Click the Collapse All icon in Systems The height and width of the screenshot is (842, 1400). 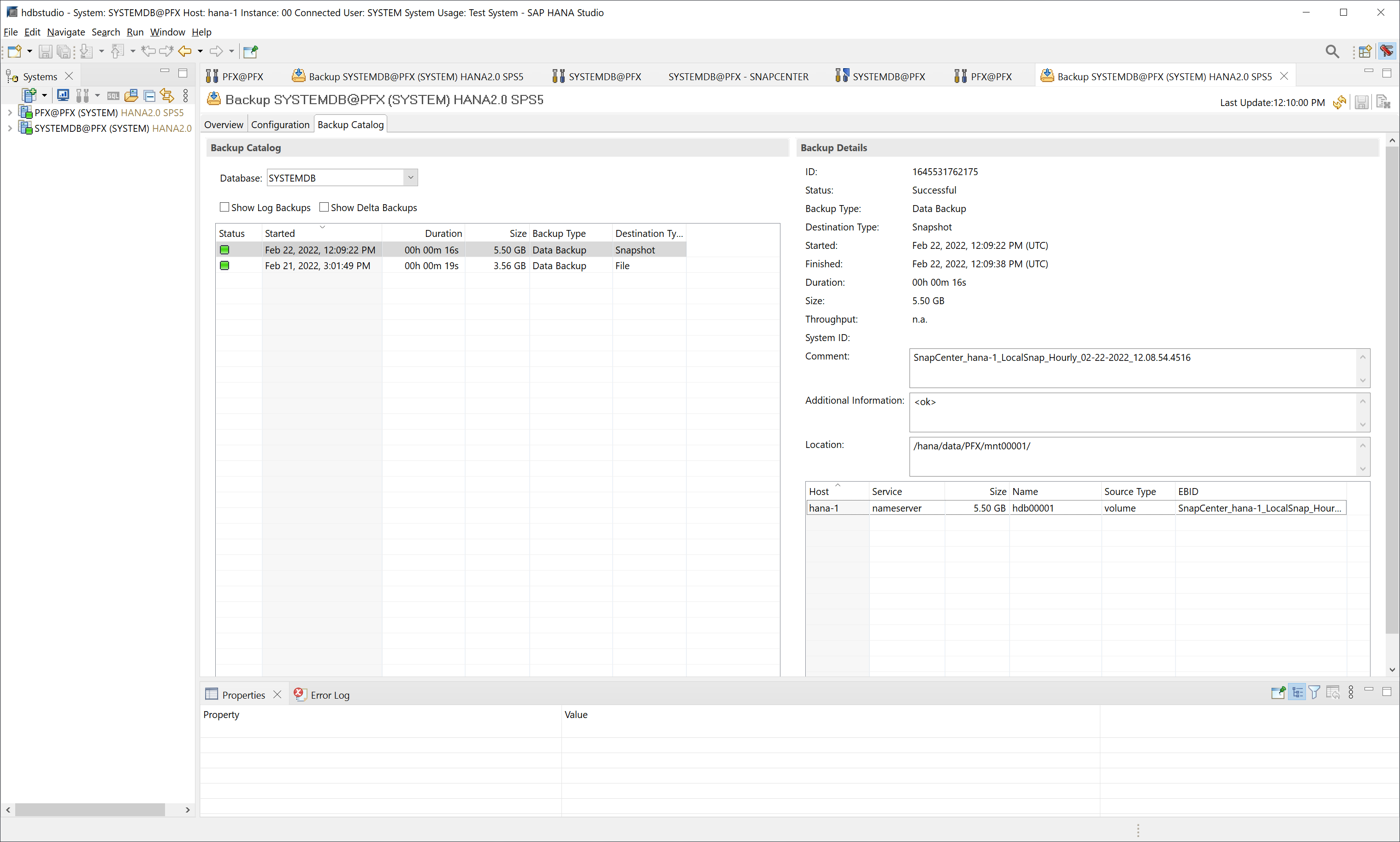(149, 95)
